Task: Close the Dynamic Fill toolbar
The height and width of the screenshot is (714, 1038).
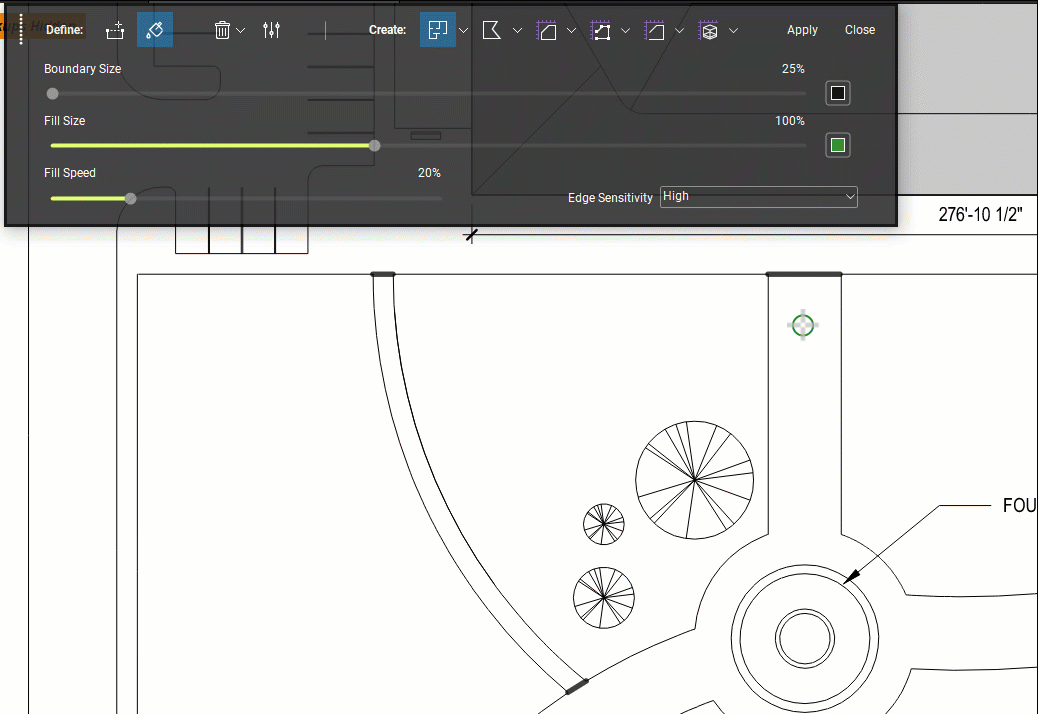Action: pyautogui.click(x=860, y=30)
